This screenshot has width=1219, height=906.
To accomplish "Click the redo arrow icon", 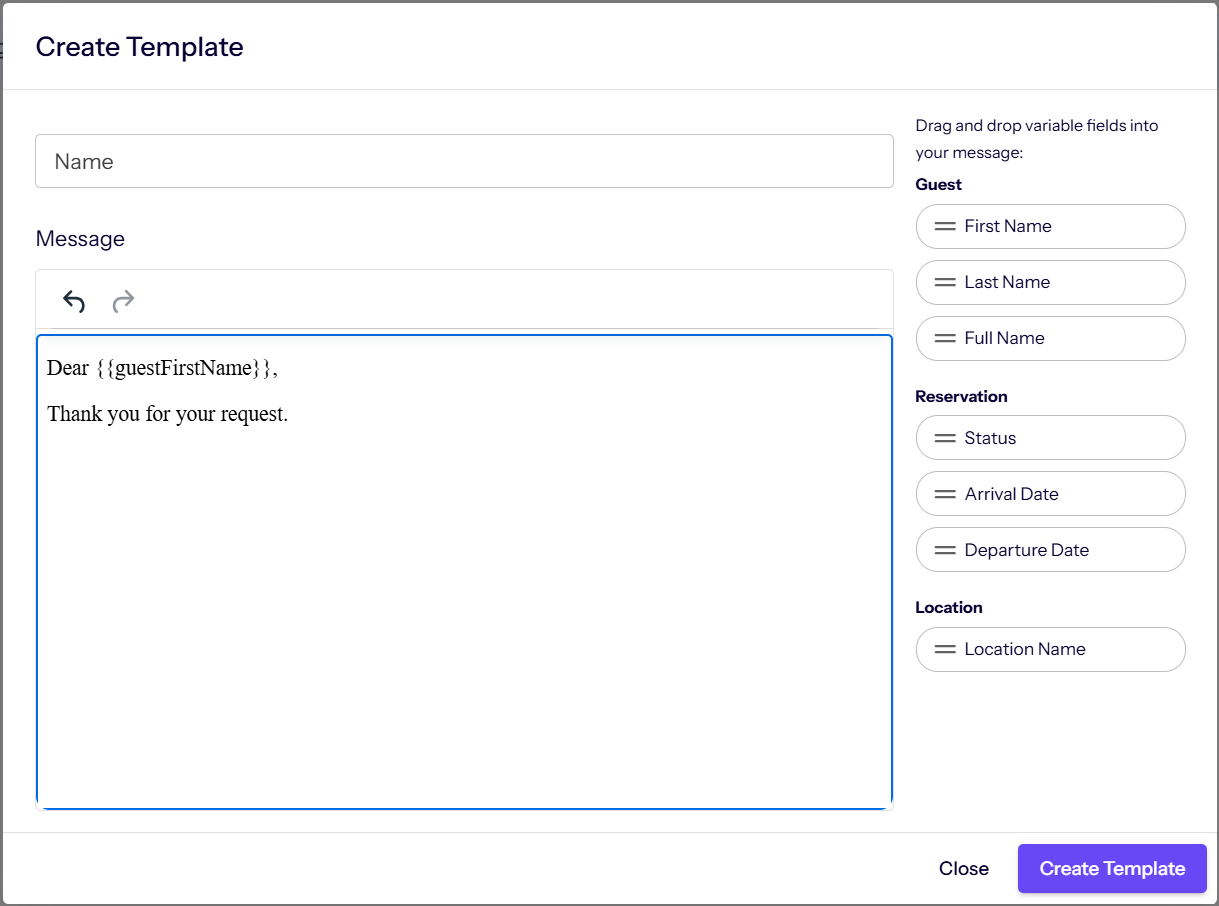I will pos(123,301).
